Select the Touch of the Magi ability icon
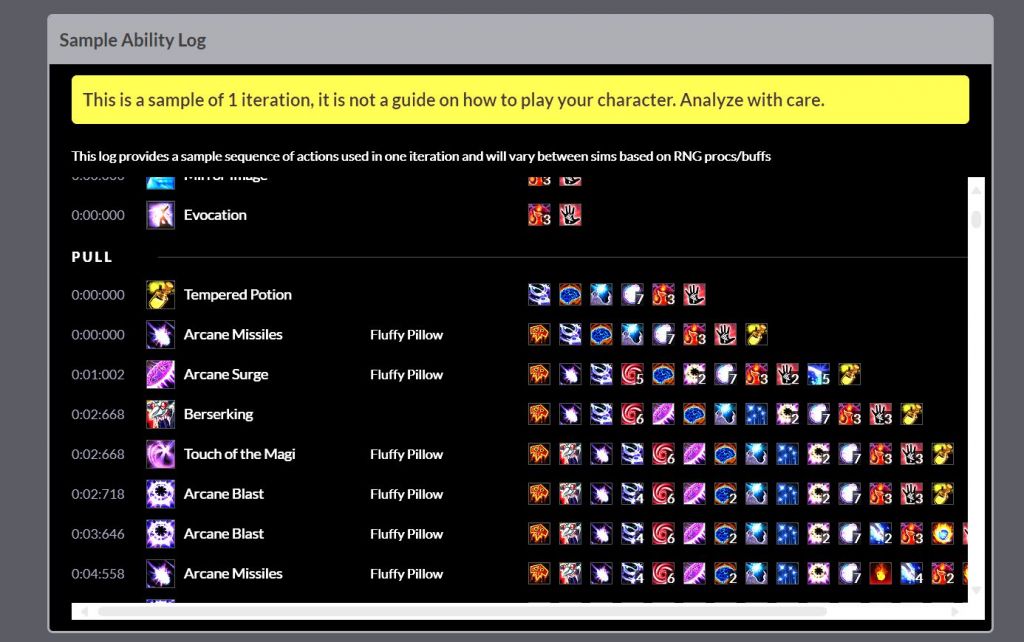1024x642 pixels. click(160, 454)
